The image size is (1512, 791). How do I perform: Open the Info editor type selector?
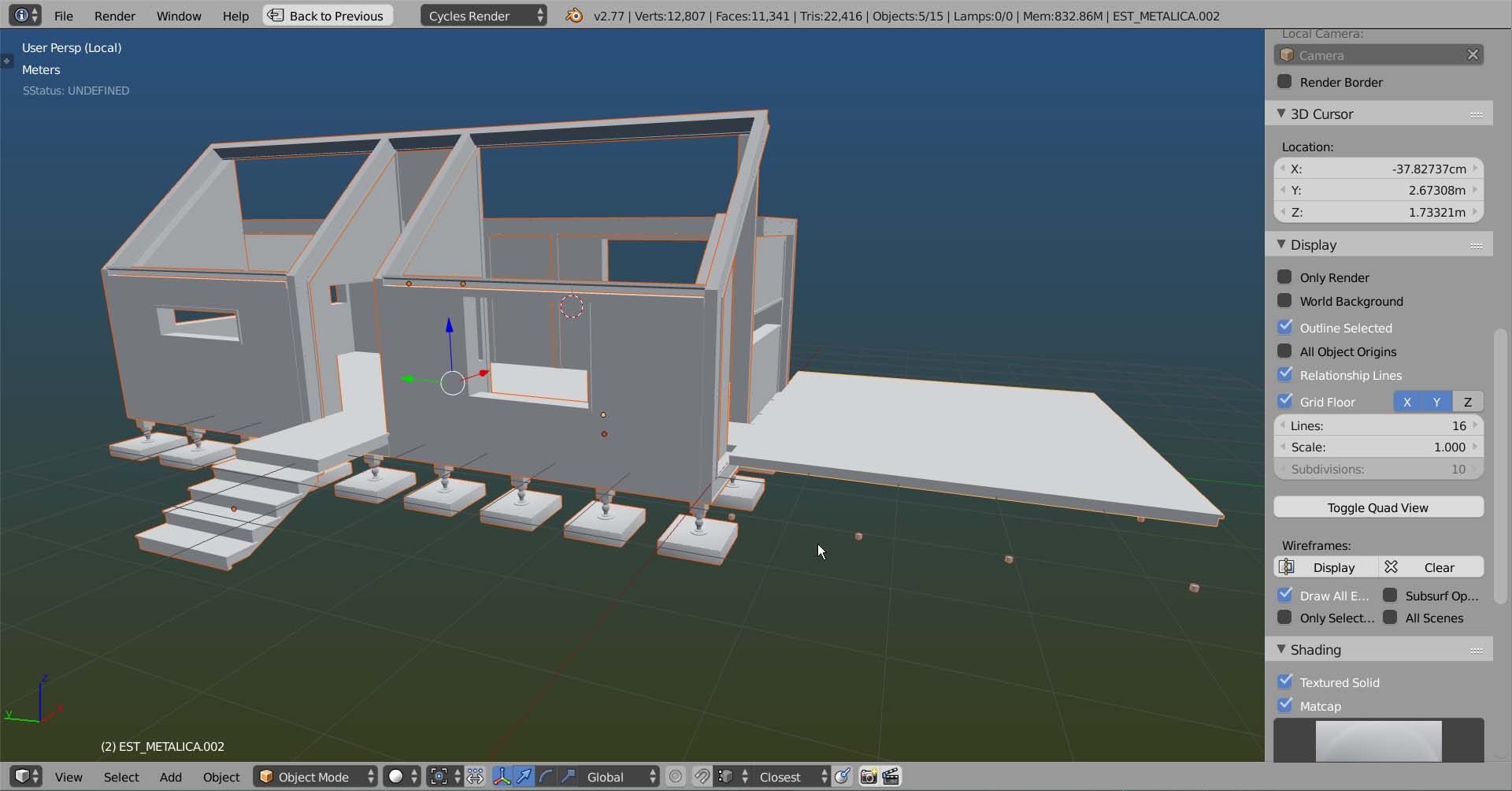click(25, 15)
